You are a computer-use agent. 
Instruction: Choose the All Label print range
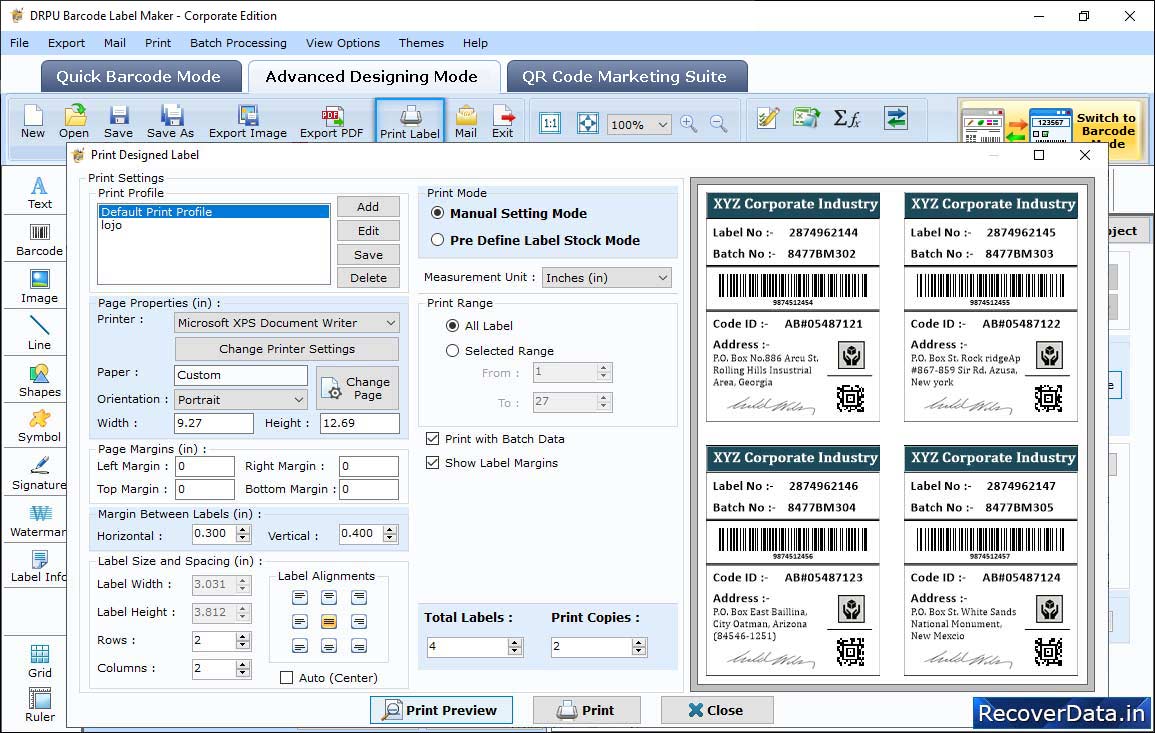coord(452,326)
